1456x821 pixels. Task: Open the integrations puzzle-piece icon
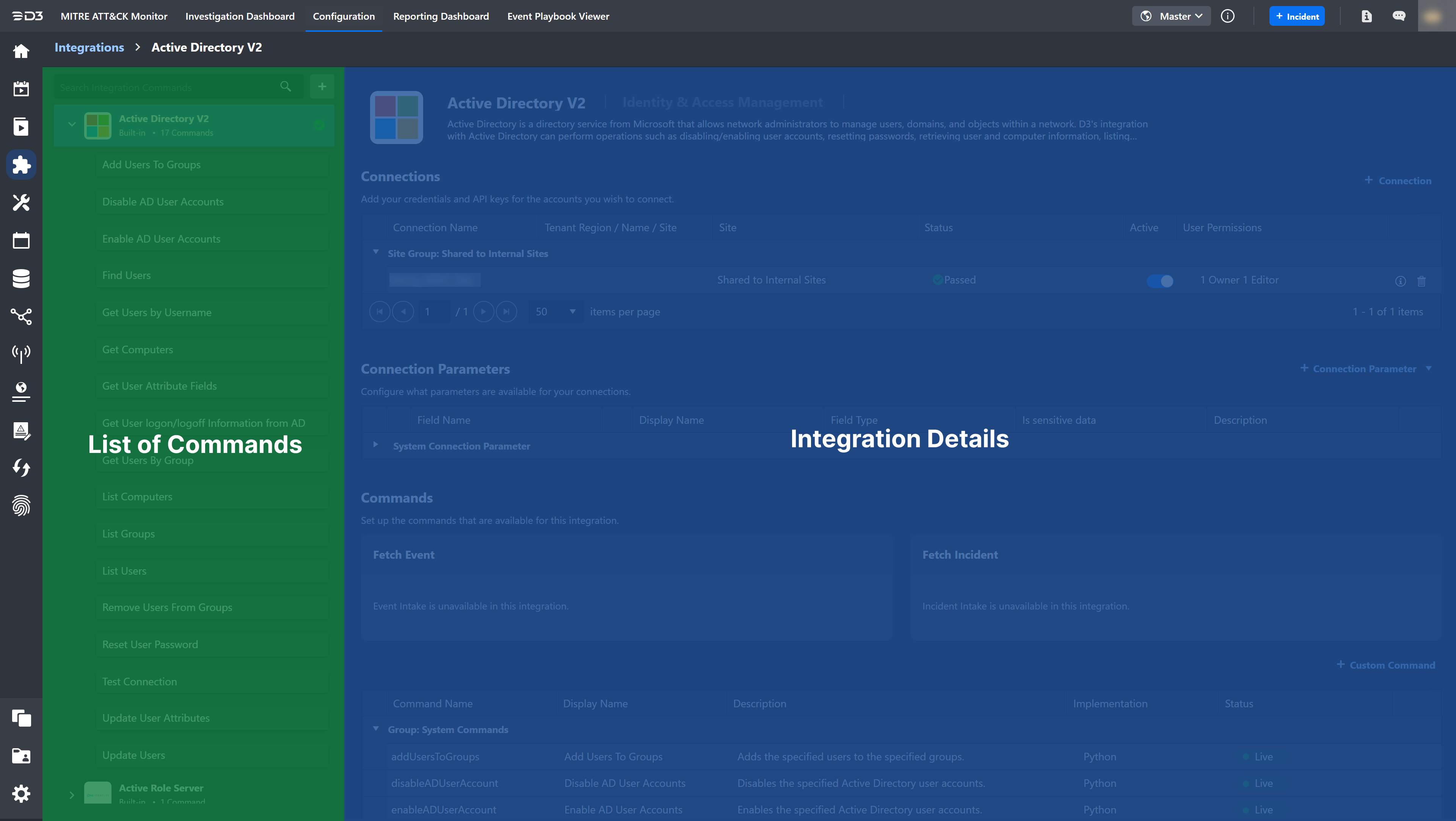21,165
